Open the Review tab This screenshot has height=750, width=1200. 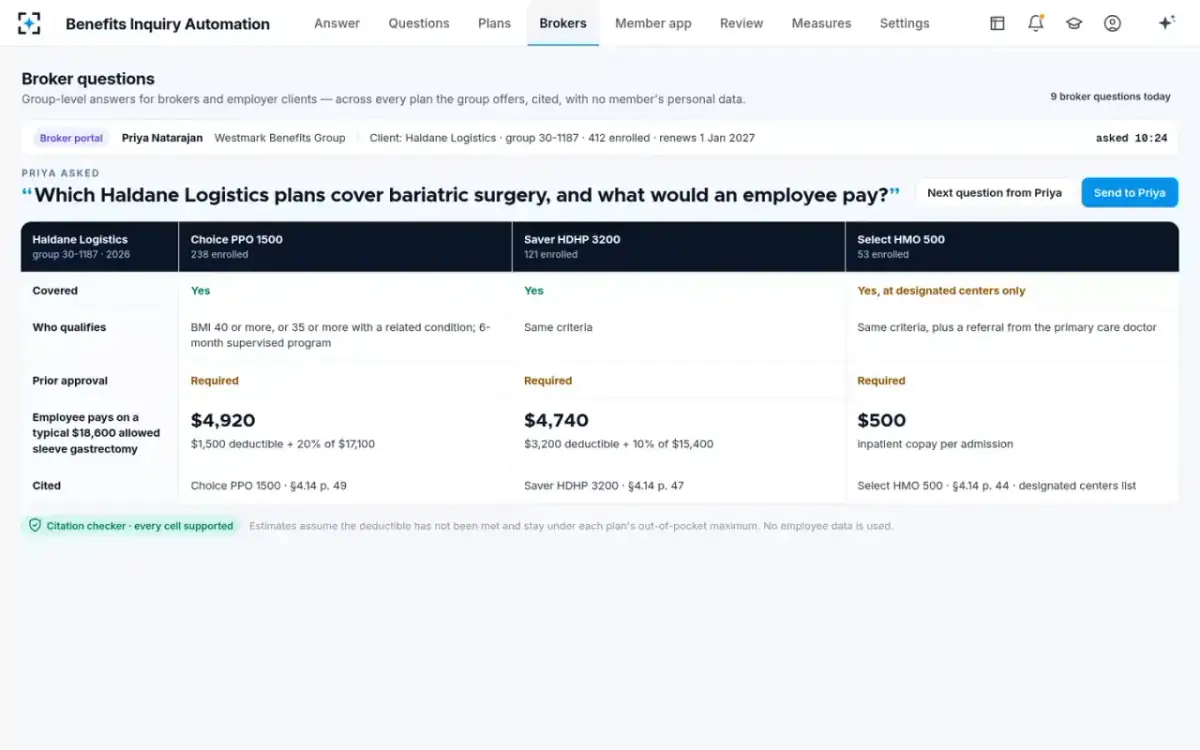pos(741,23)
